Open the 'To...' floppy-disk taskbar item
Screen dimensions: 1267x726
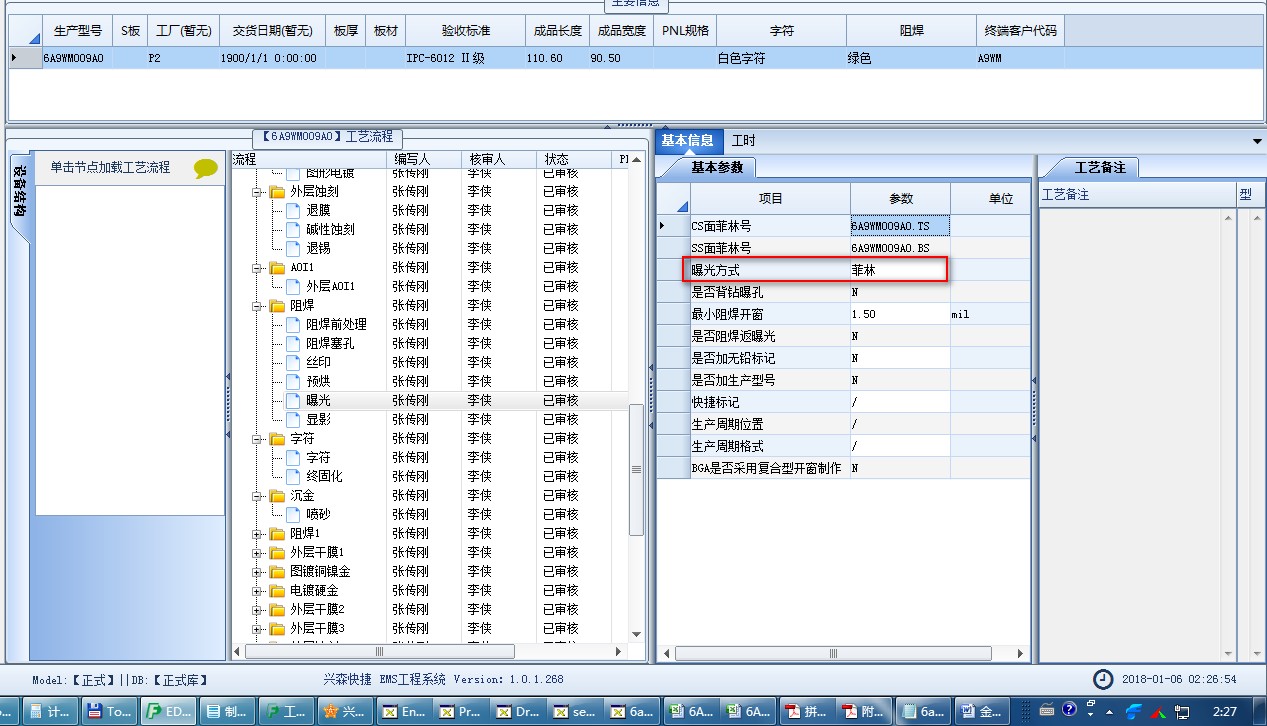click(x=110, y=712)
